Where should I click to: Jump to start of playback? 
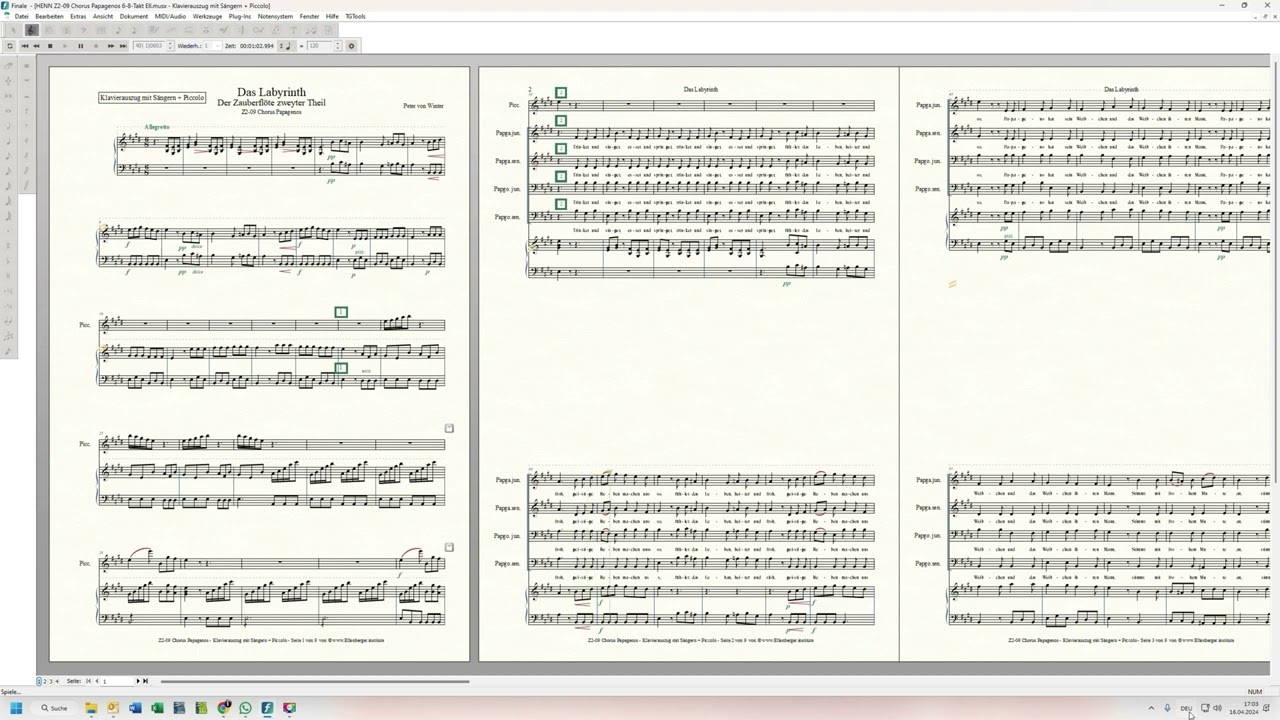pos(25,46)
